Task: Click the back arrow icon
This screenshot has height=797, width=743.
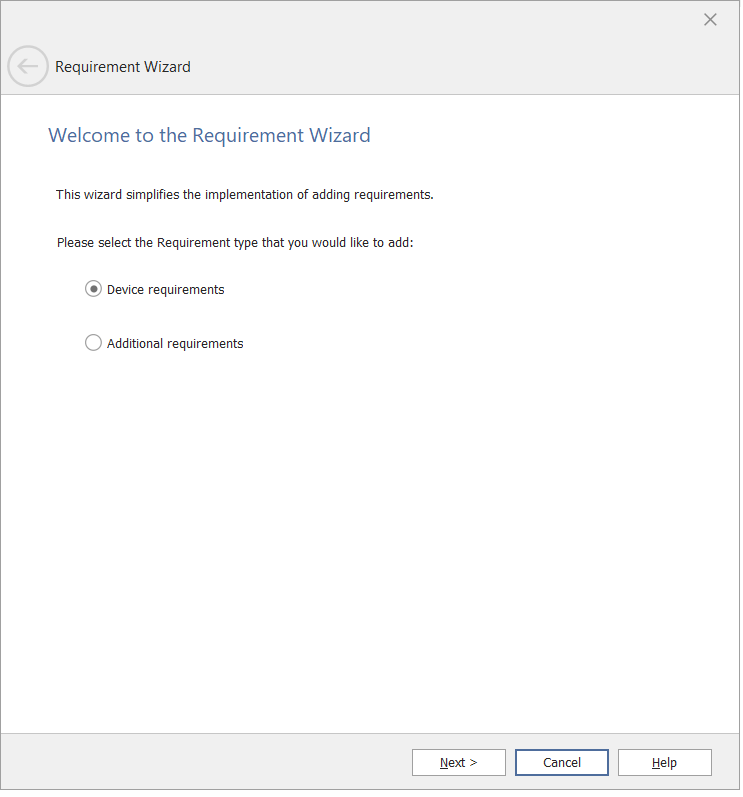Action: (28, 67)
